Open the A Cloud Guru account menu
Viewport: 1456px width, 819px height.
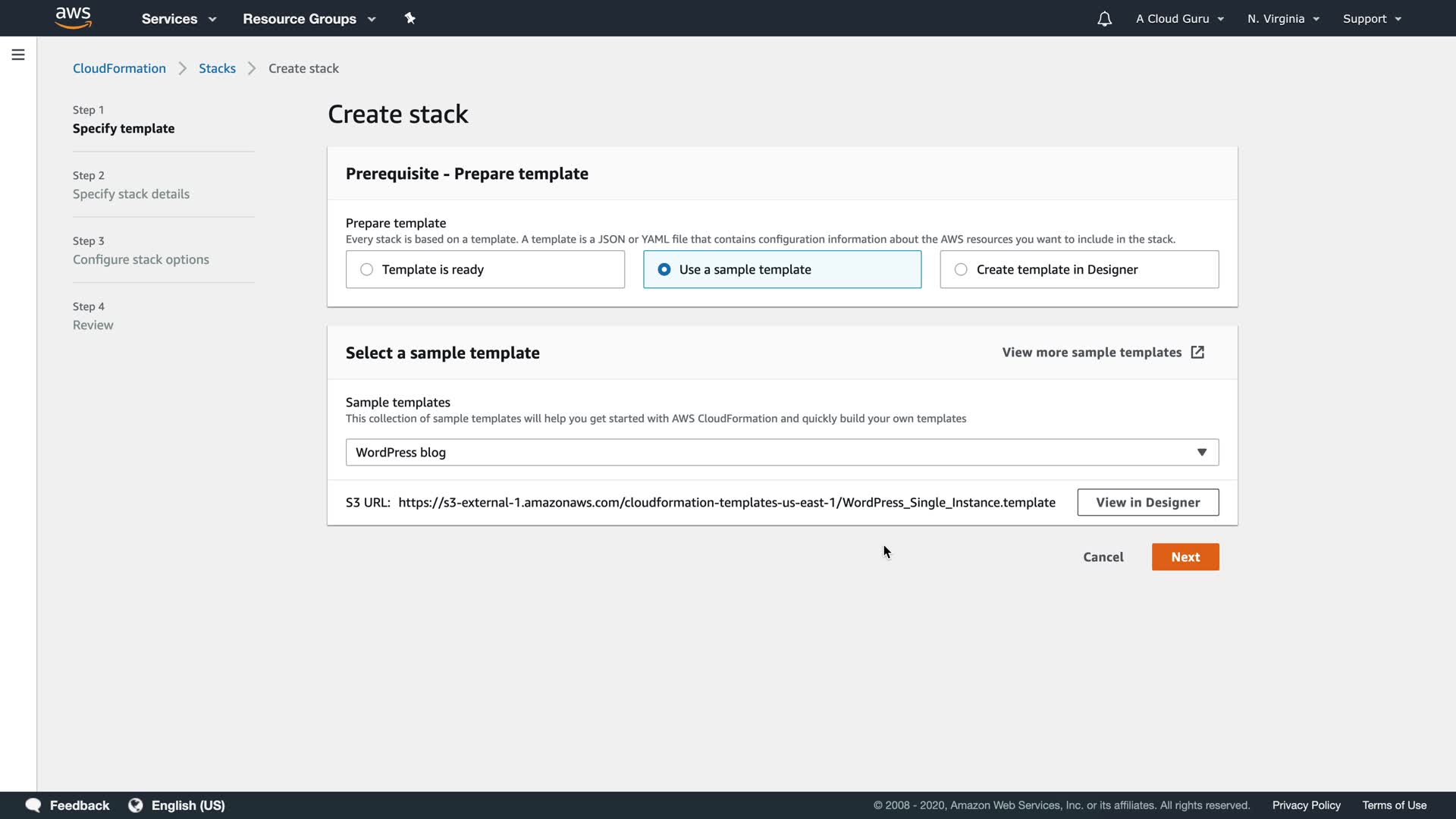point(1179,19)
